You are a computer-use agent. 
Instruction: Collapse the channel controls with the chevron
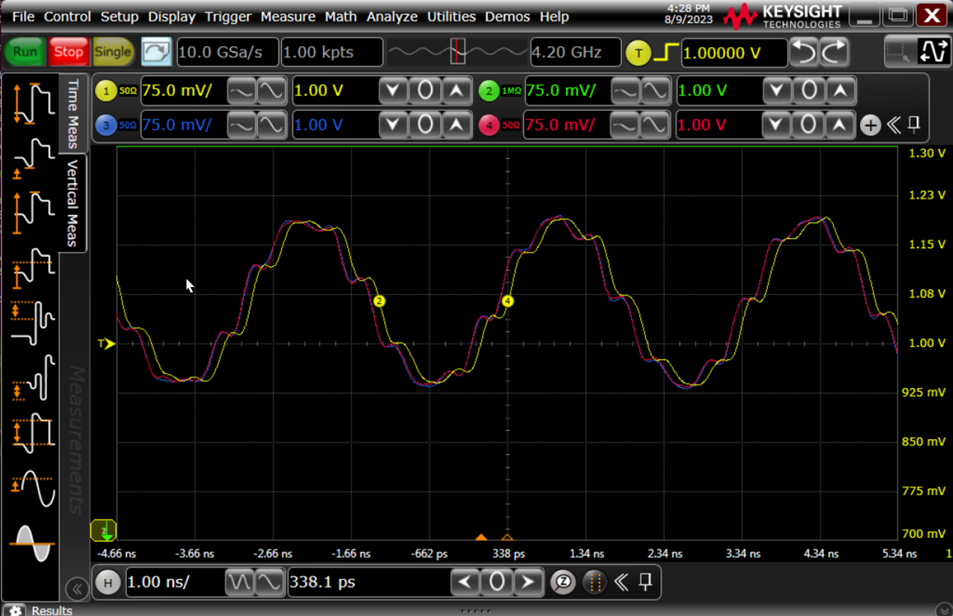click(896, 125)
